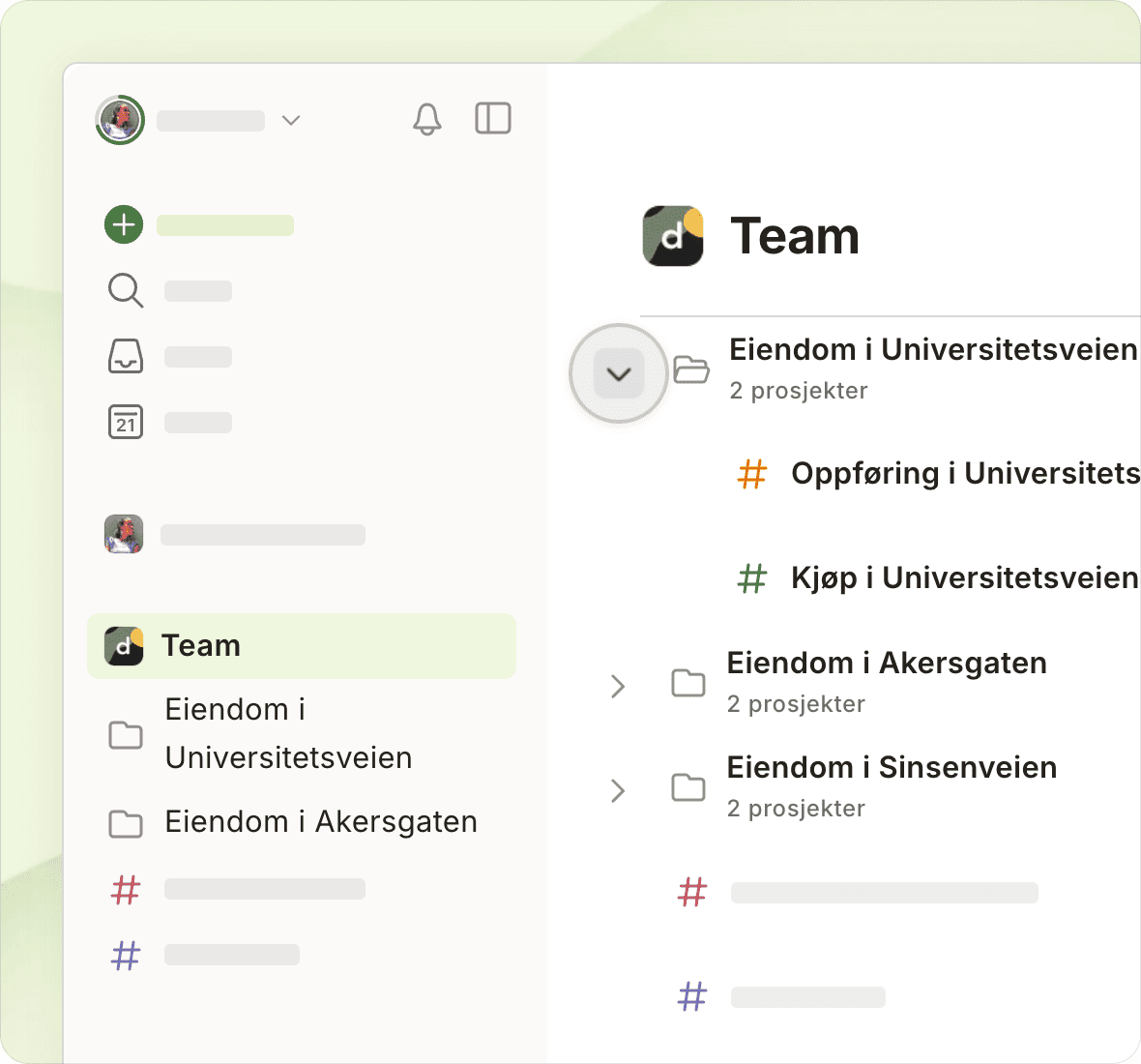Click the green add task plus button
1141x1064 pixels.
coord(124,224)
